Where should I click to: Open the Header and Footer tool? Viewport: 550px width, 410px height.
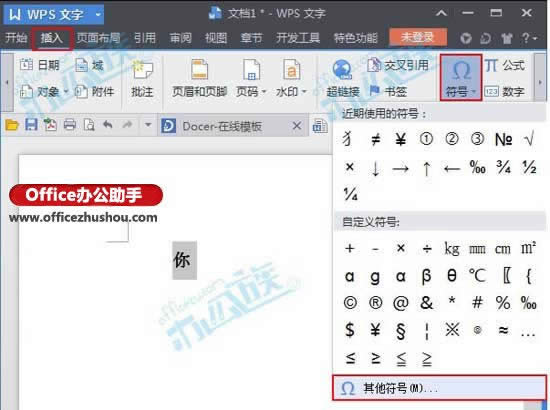[x=199, y=79]
